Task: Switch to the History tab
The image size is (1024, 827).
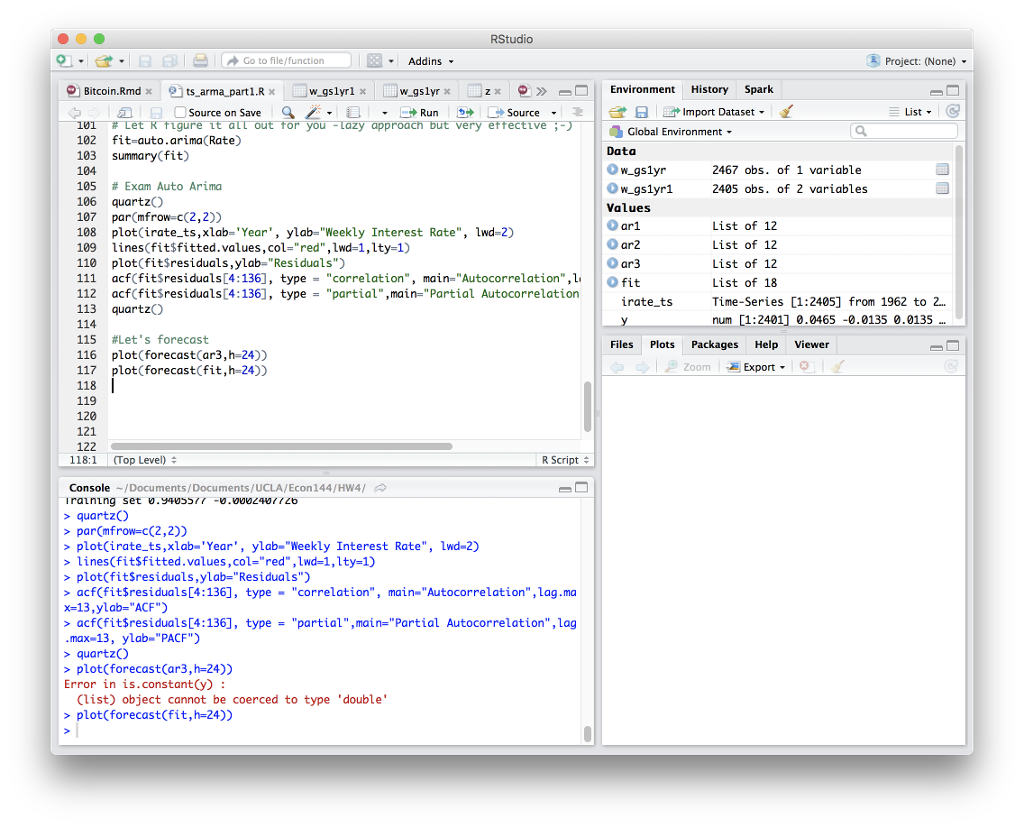Action: (709, 89)
